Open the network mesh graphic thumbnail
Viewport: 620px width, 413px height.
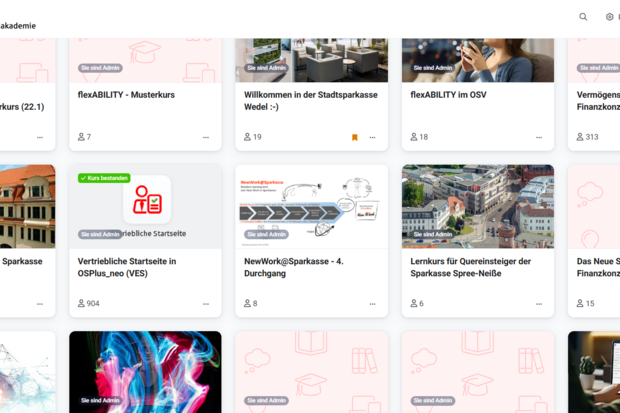pyautogui.click(x=28, y=372)
